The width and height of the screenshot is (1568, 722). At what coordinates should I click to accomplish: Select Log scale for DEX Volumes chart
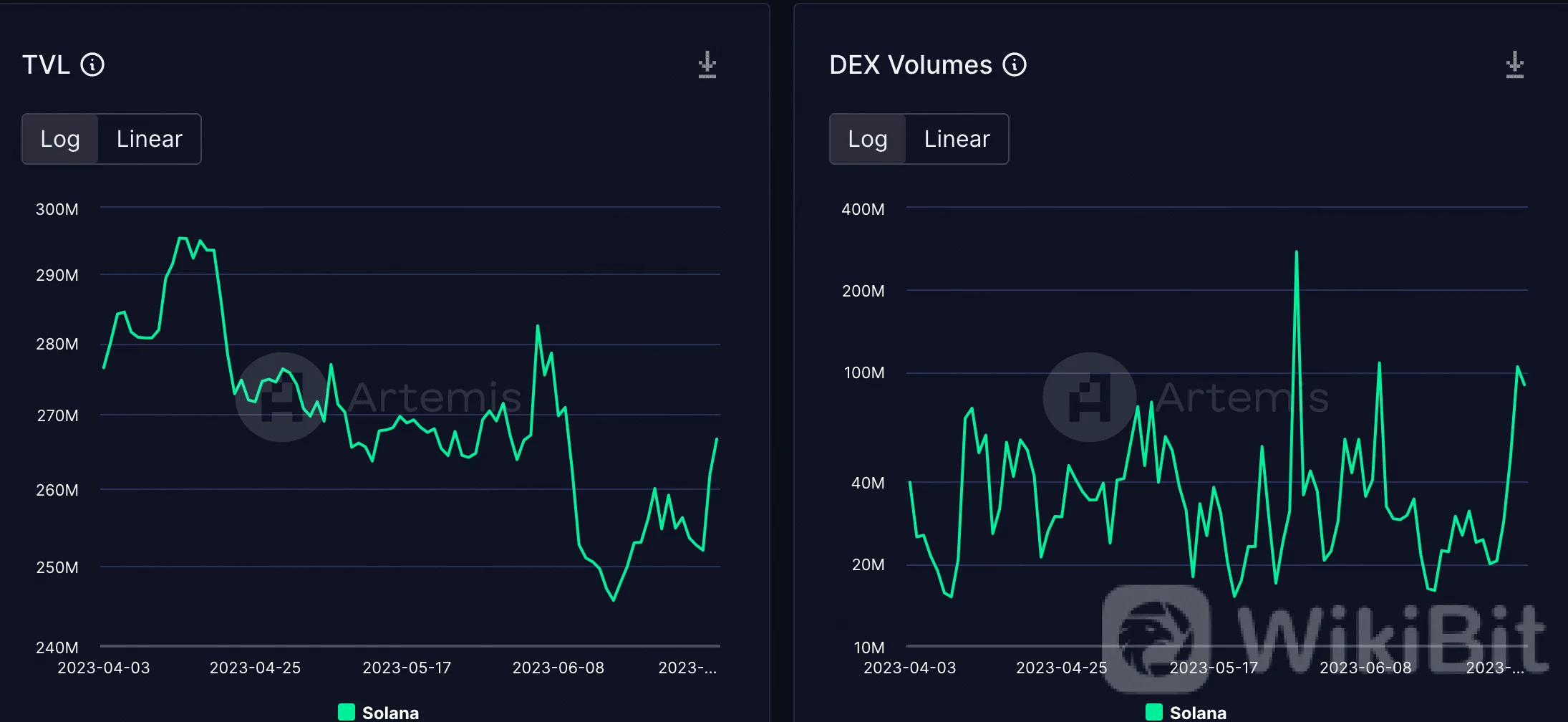tap(868, 139)
